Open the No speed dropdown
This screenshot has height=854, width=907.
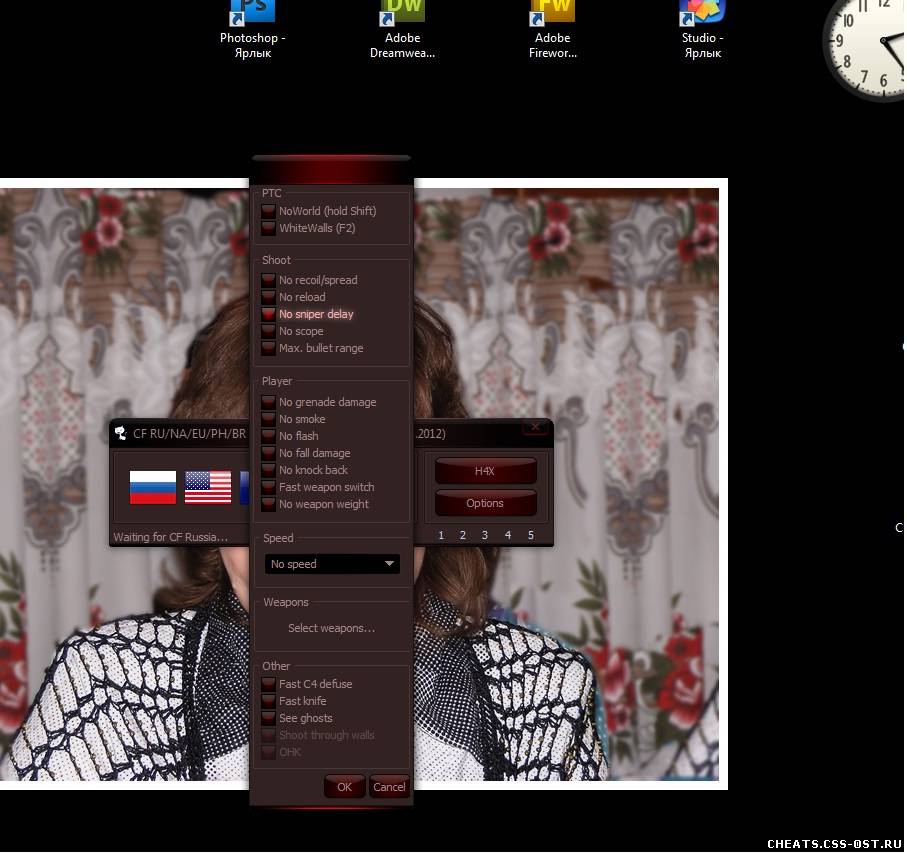point(332,564)
